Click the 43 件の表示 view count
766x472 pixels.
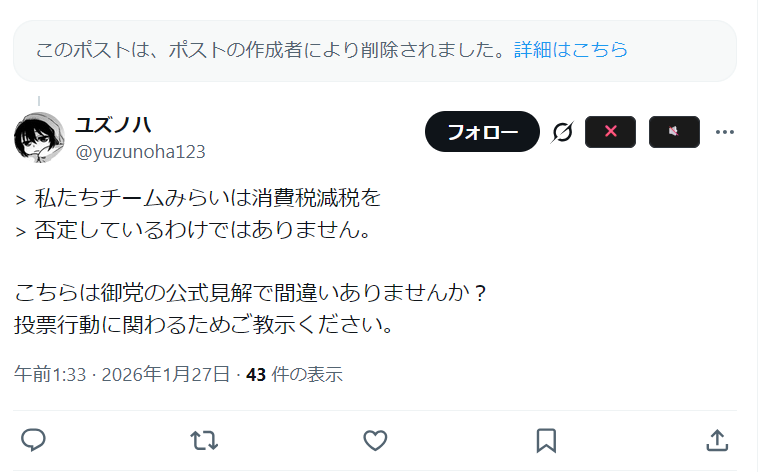(294, 374)
